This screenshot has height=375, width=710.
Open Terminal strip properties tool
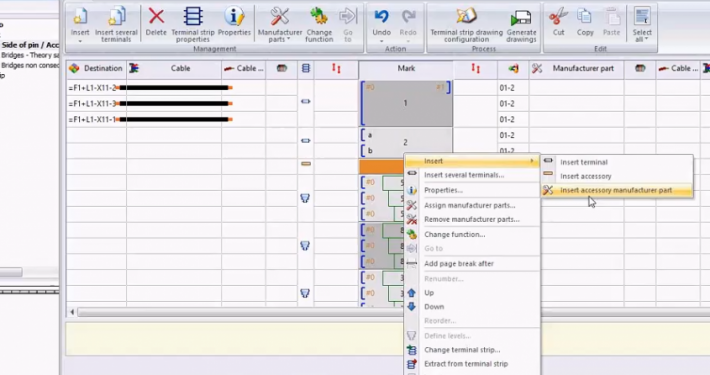tap(193, 25)
